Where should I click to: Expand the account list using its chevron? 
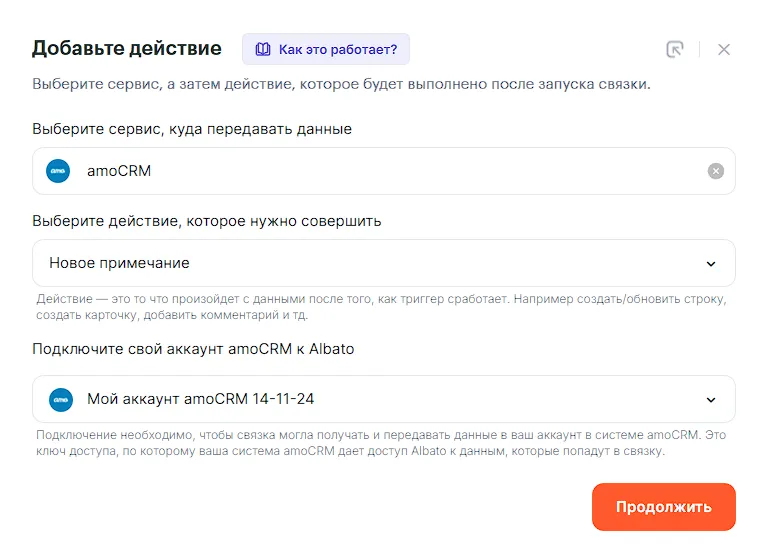[x=711, y=400]
